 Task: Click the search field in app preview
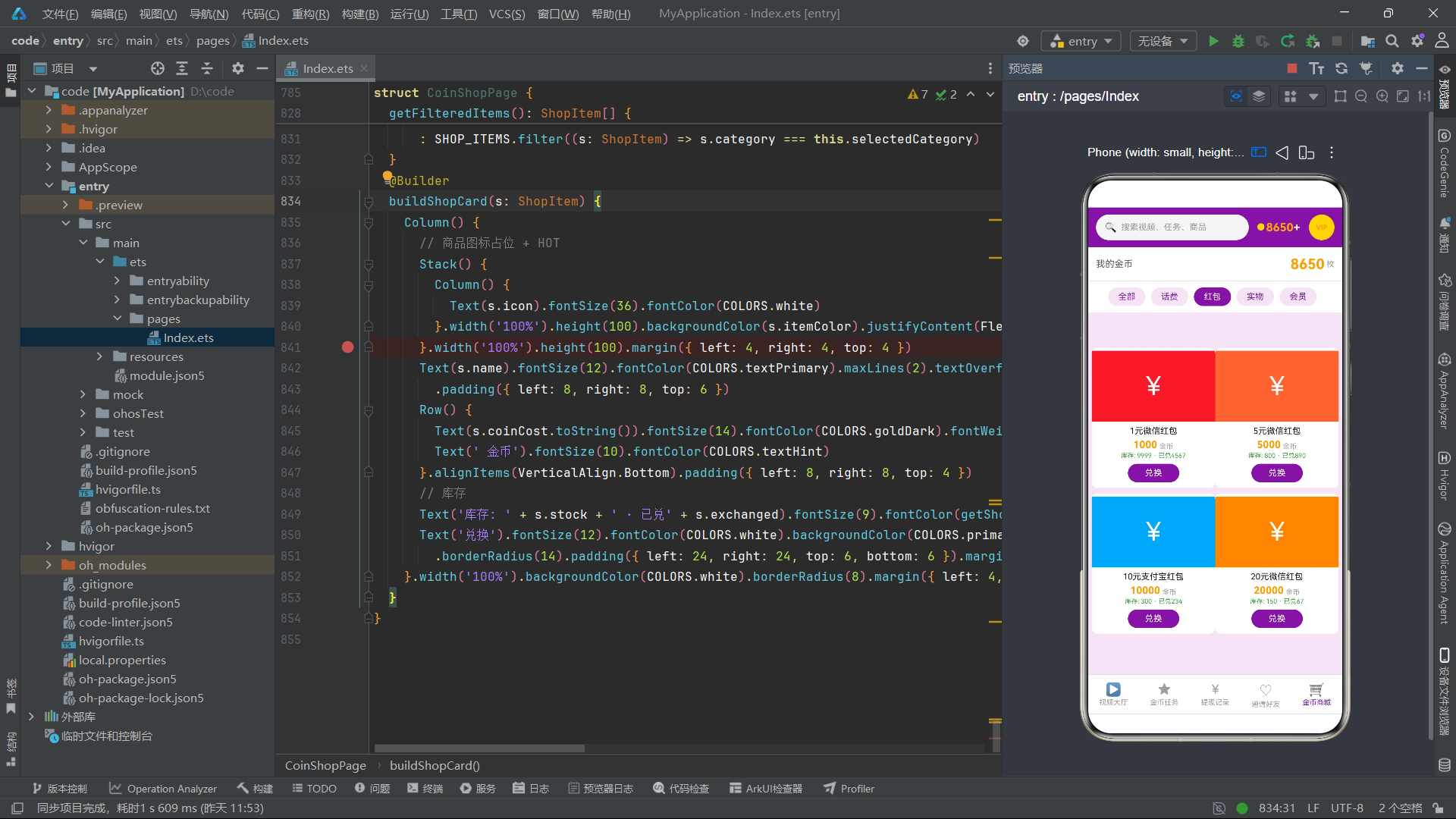tap(1172, 227)
